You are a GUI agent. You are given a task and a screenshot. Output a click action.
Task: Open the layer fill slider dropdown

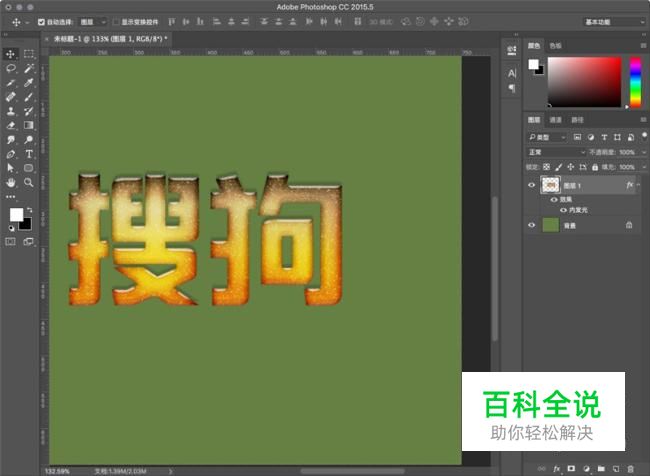click(644, 167)
